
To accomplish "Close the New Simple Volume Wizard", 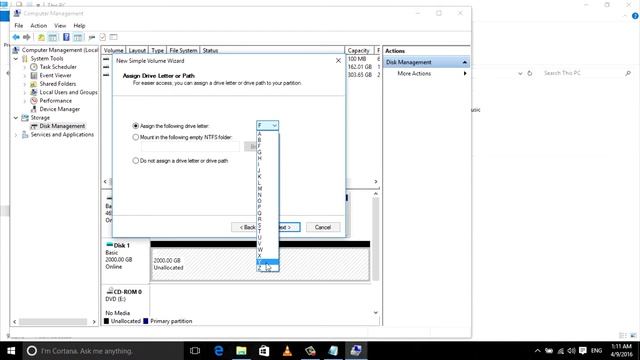I will [x=338, y=61].
